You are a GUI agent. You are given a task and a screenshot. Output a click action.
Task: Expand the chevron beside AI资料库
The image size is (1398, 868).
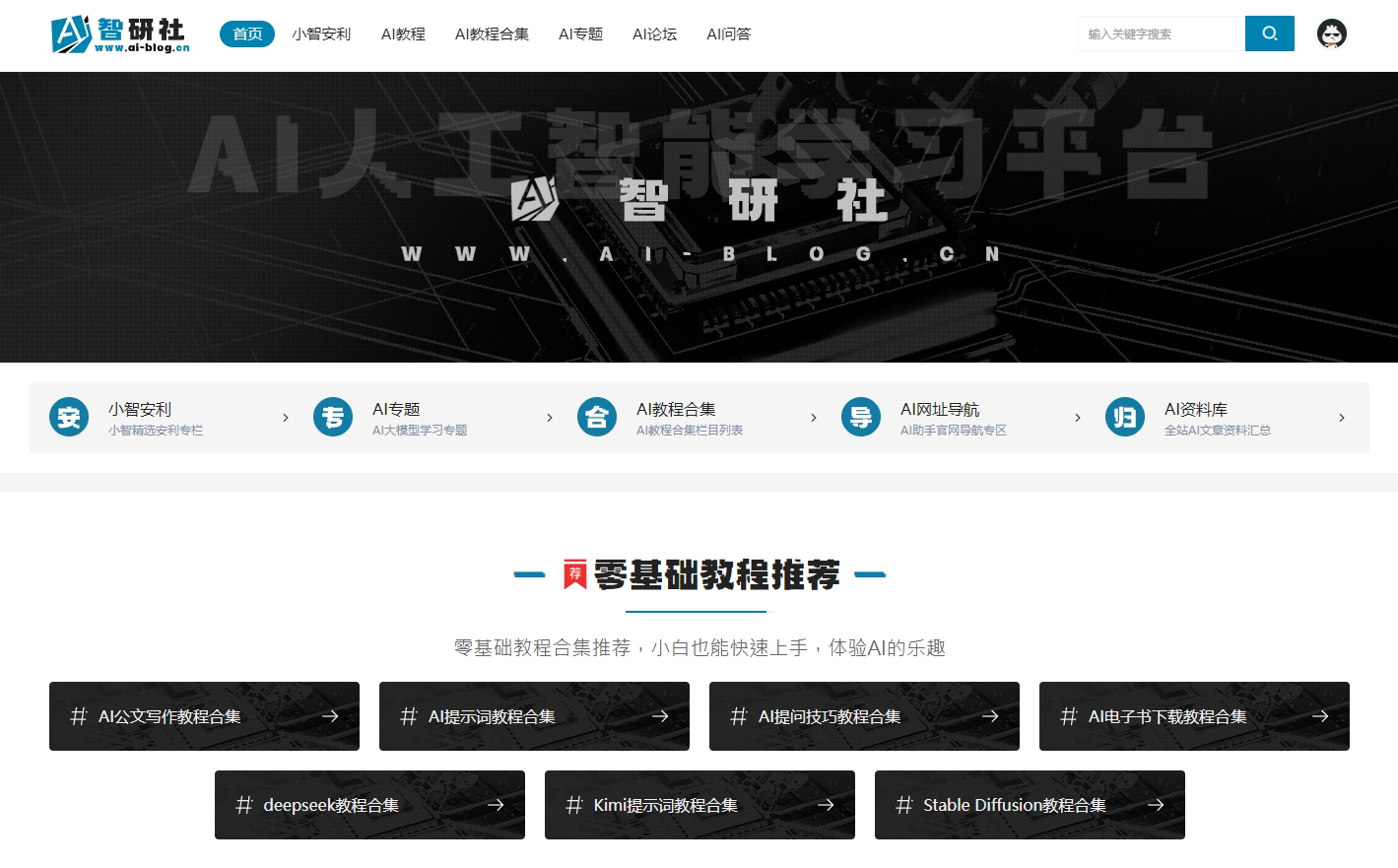(x=1342, y=418)
